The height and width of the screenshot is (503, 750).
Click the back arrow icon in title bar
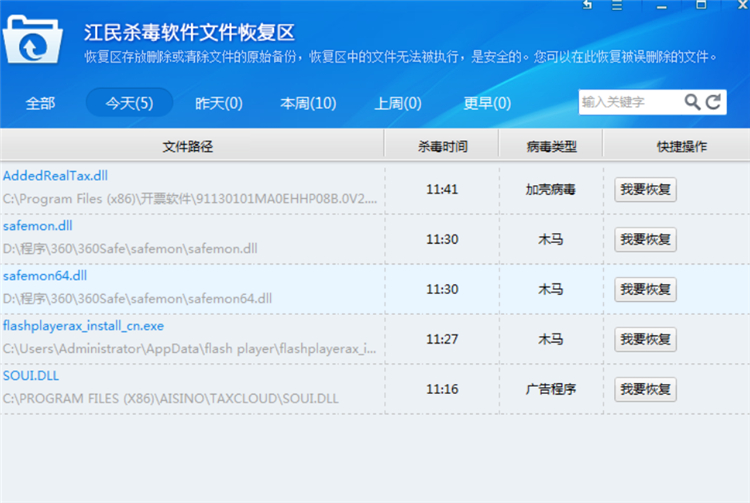coord(586,6)
